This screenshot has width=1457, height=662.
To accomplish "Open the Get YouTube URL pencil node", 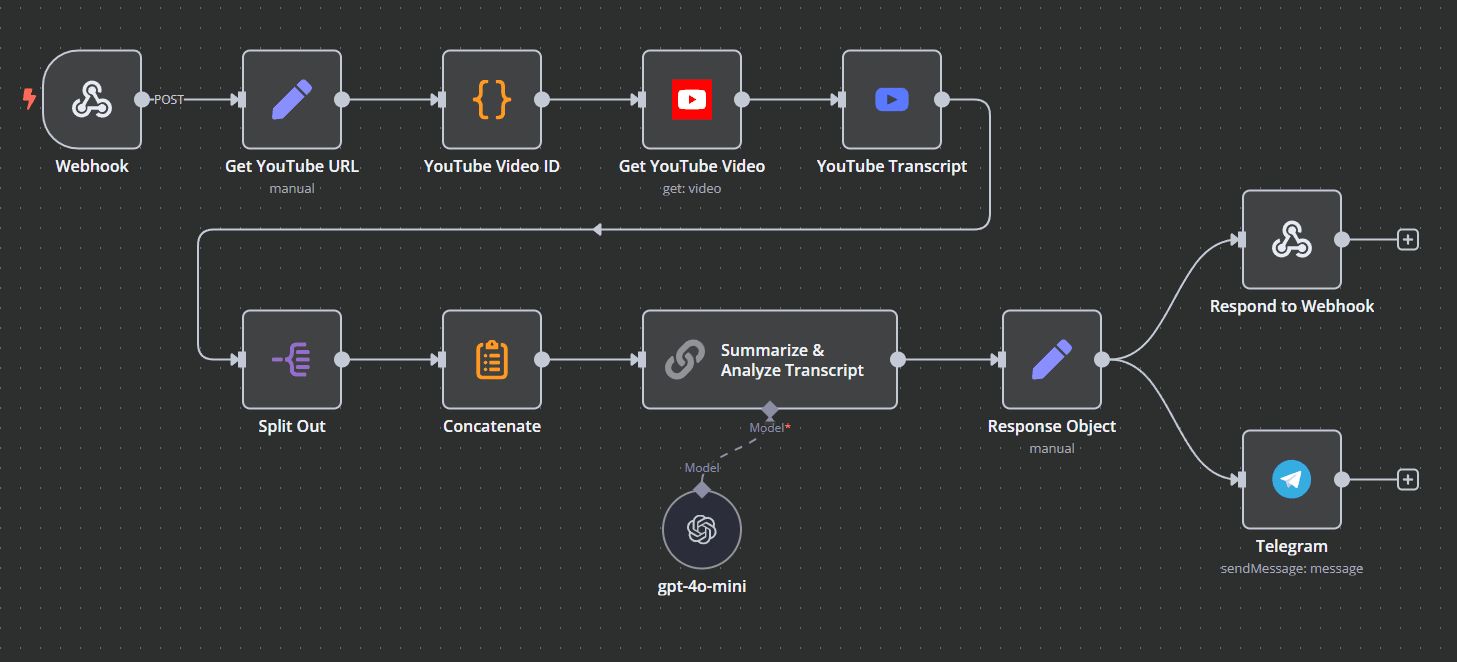I will (x=292, y=100).
